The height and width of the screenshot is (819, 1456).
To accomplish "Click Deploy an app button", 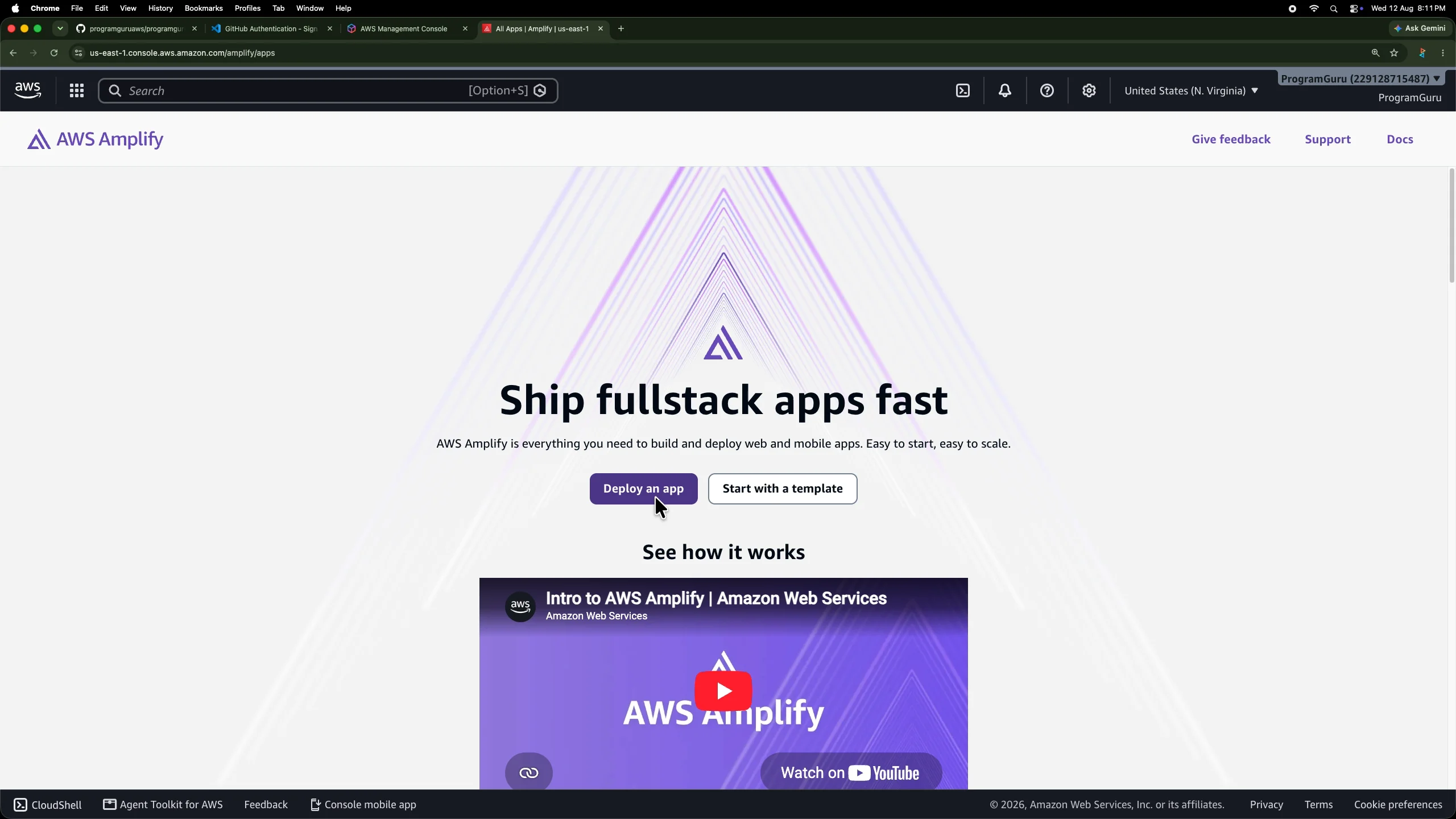I will pyautogui.click(x=643, y=489).
